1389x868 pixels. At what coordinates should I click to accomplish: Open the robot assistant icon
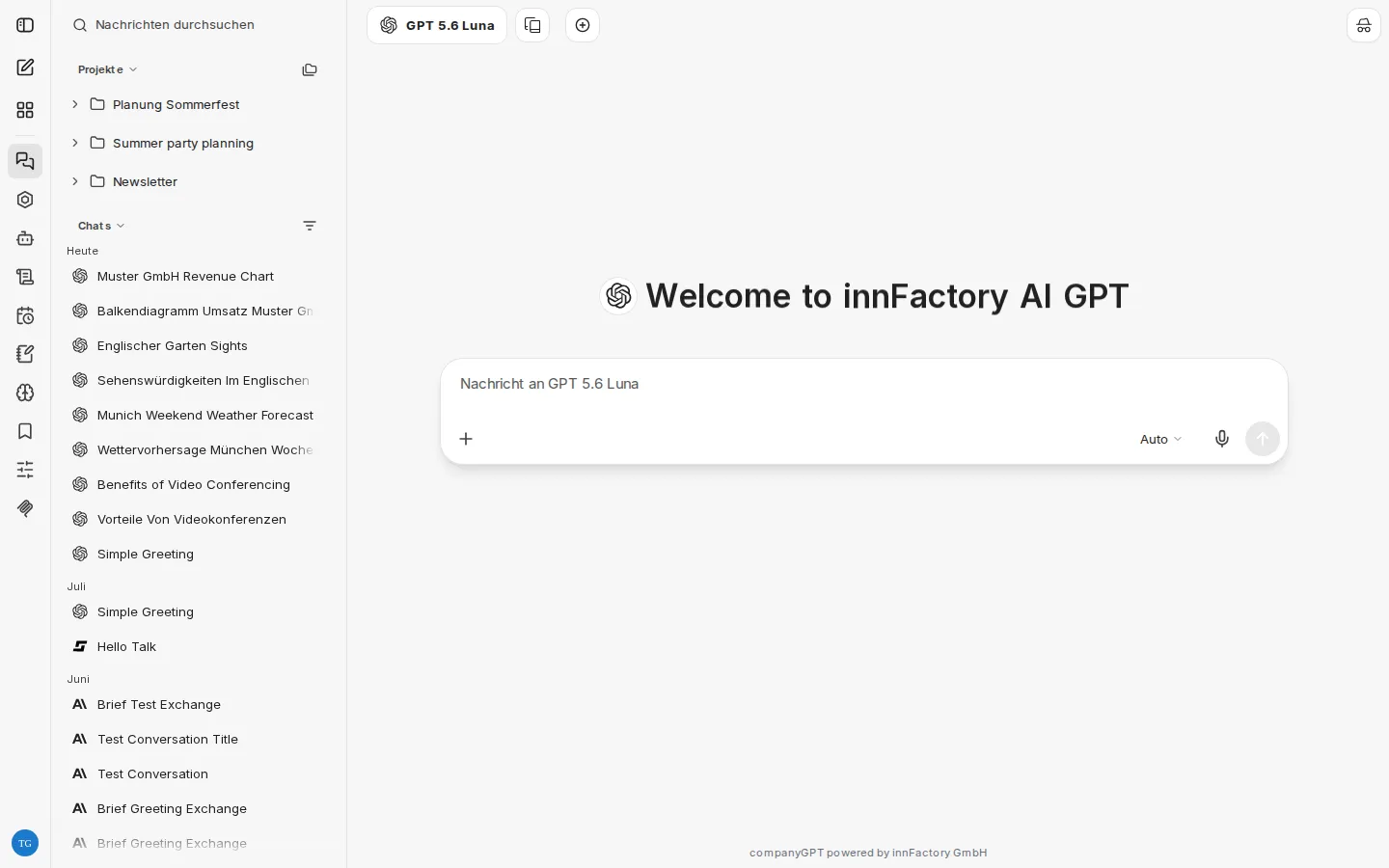point(25,238)
